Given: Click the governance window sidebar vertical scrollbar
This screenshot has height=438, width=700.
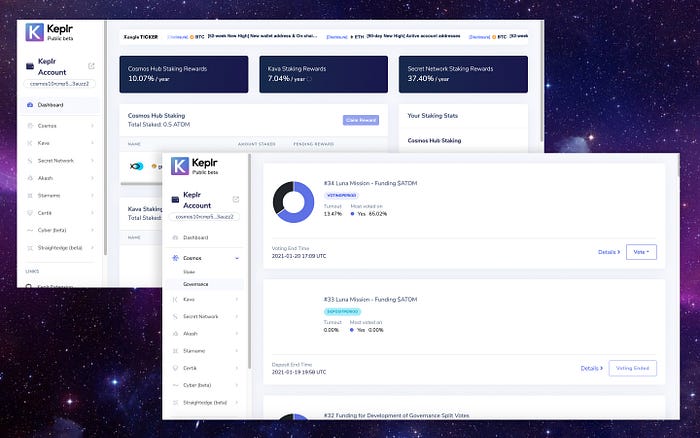Looking at the screenshot, I should (250, 262).
